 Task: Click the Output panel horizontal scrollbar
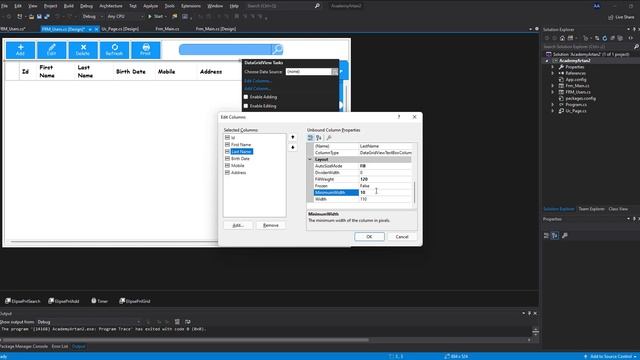pyautogui.click(x=186, y=340)
